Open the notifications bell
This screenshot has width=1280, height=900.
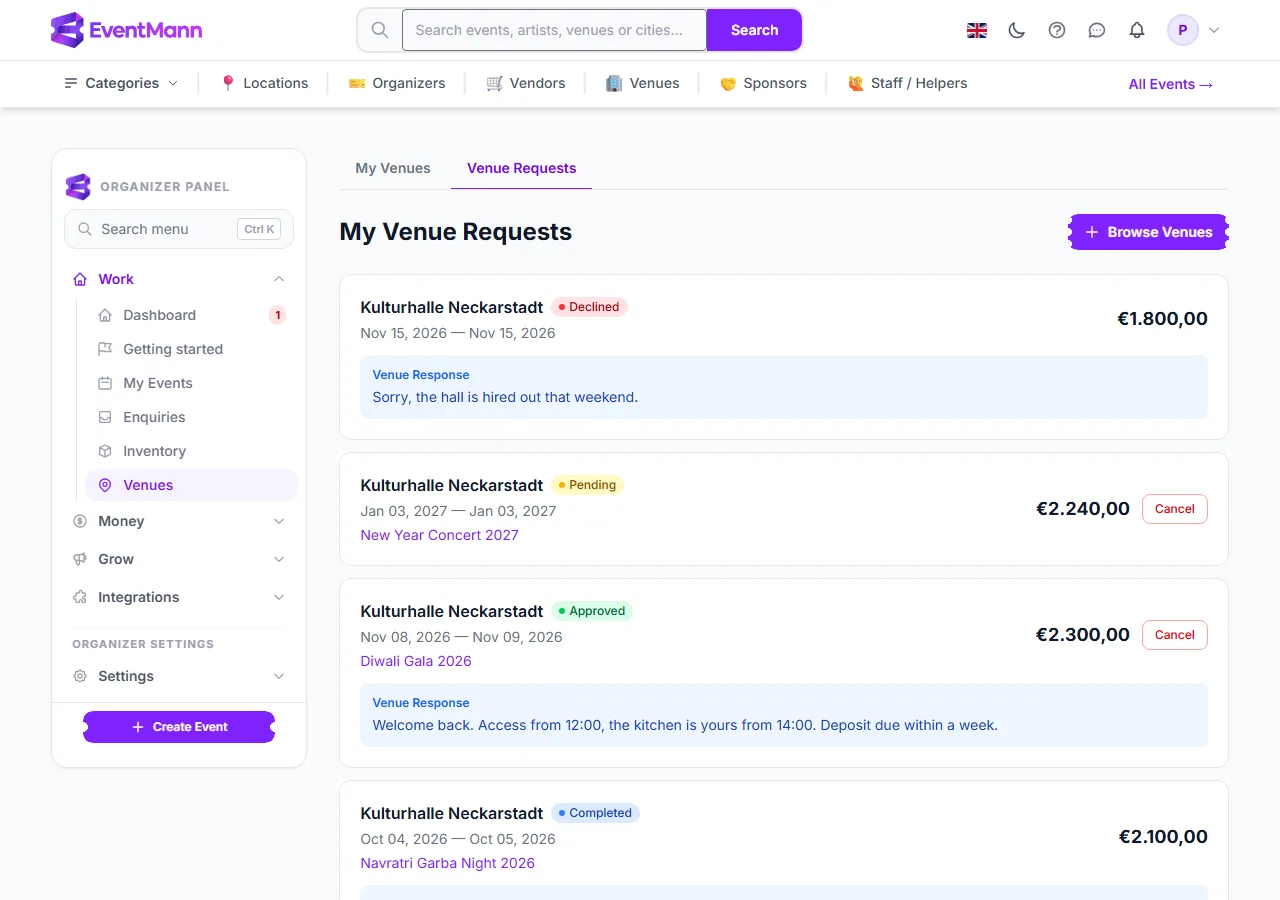point(1137,30)
